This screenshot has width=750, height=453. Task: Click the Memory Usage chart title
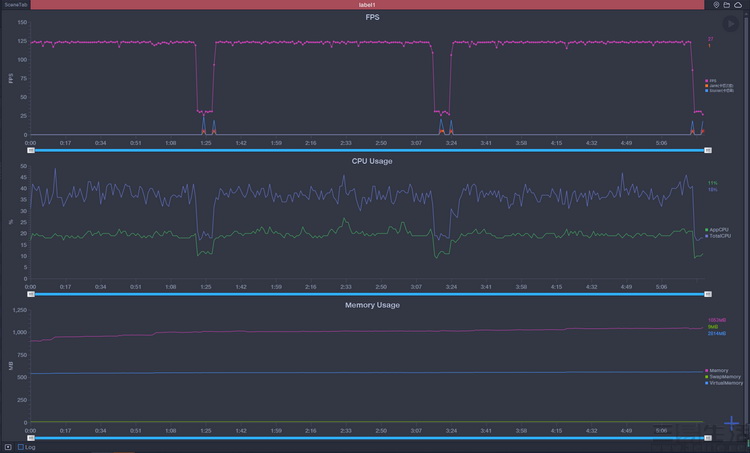pos(372,305)
